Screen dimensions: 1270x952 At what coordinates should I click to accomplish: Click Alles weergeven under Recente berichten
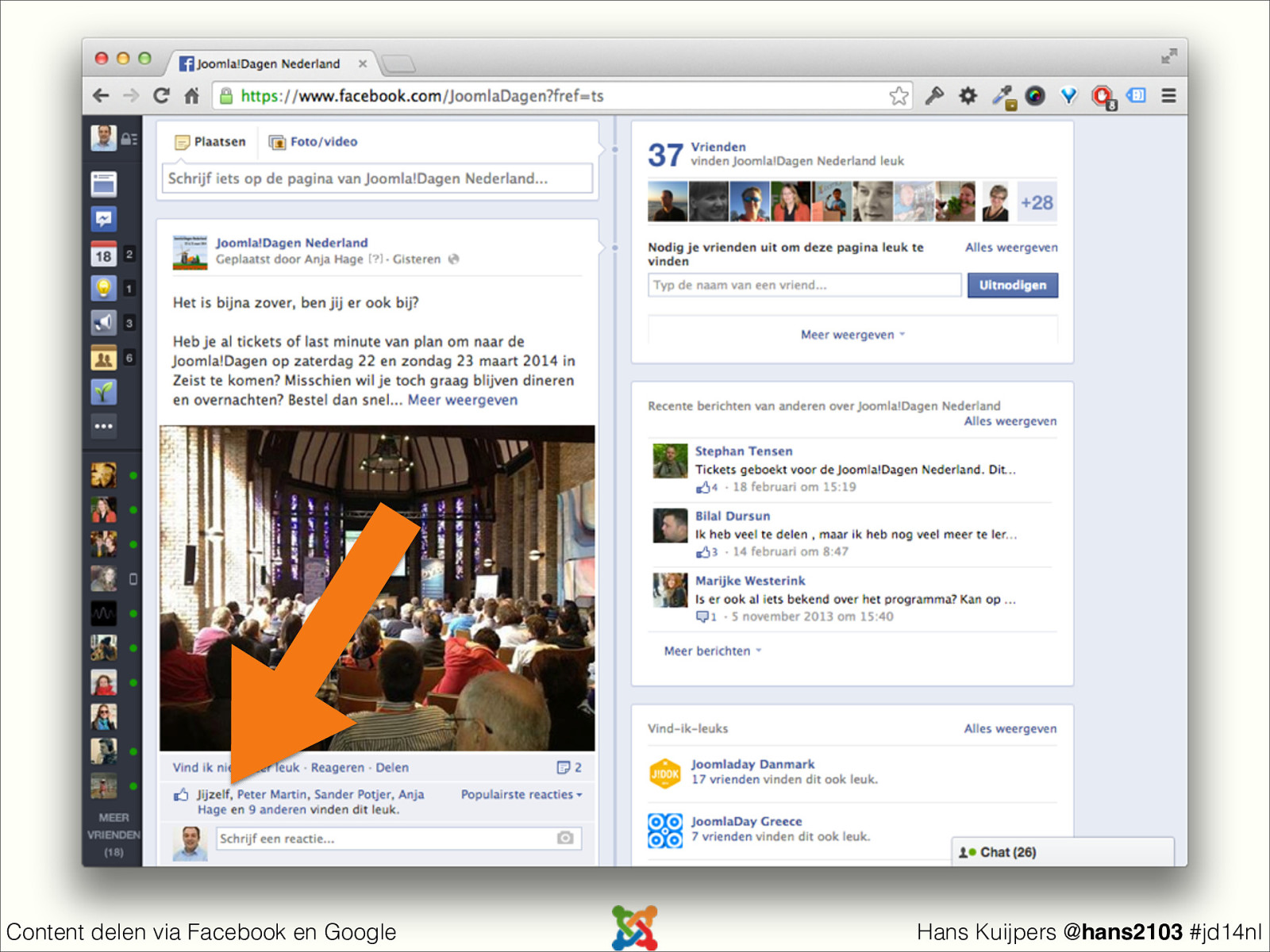pyautogui.click(x=1010, y=420)
